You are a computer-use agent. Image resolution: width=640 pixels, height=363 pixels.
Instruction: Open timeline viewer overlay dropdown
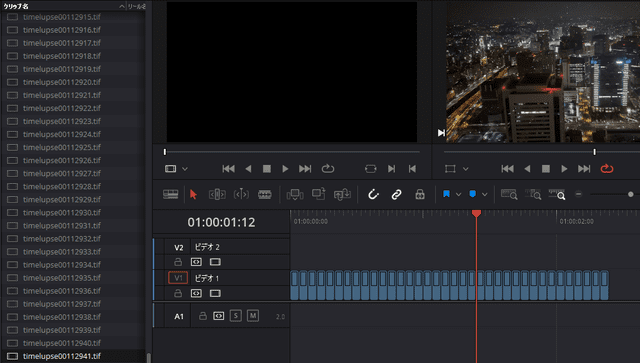coord(465,169)
